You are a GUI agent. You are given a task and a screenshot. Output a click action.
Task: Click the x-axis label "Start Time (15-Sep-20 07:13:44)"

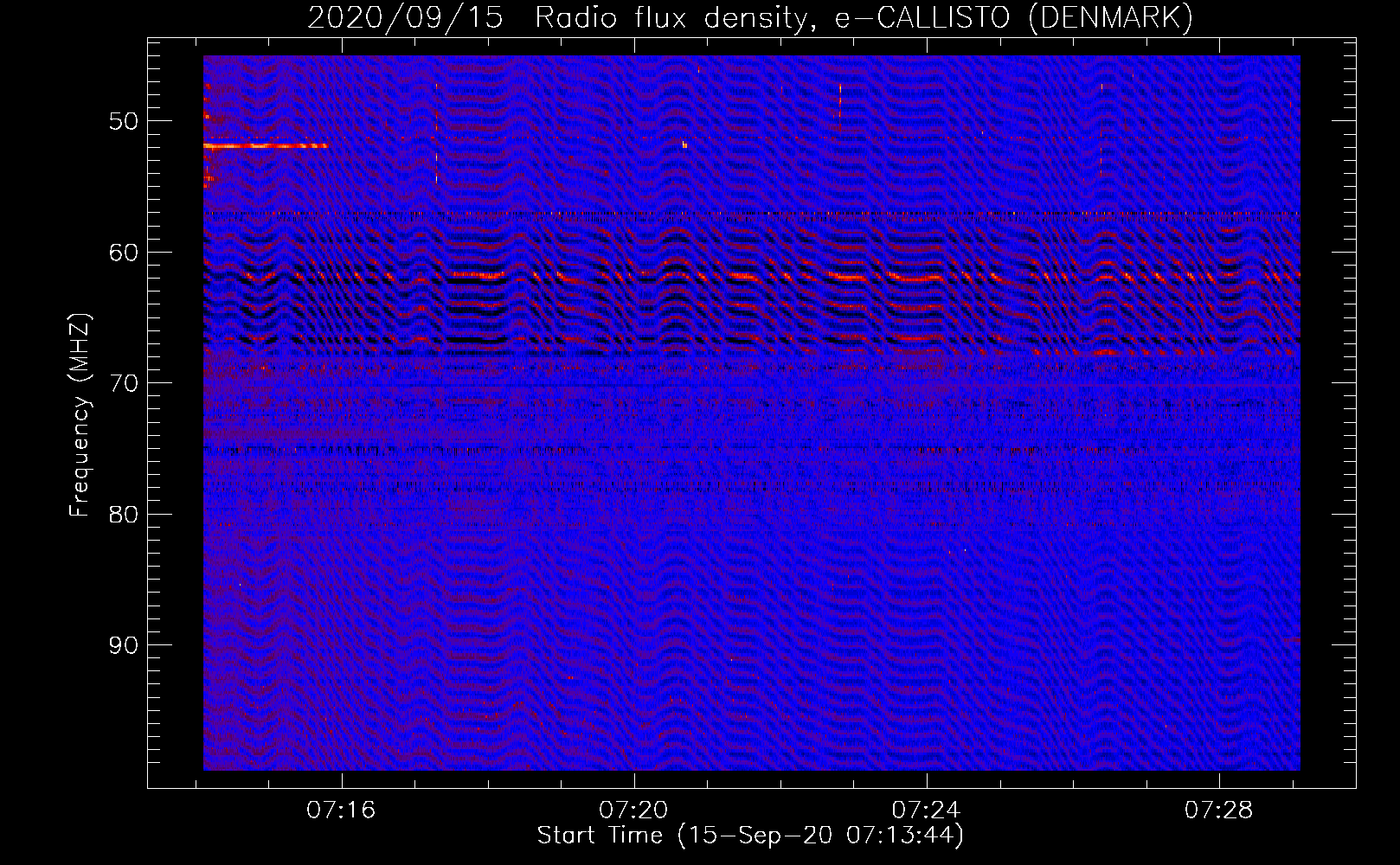750,836
